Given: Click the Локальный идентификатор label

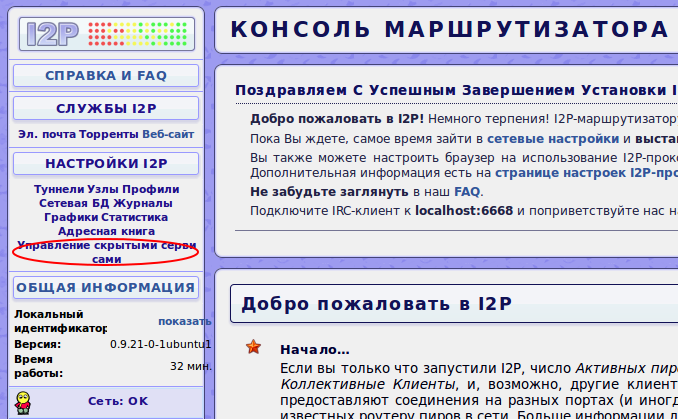Looking at the screenshot, I should [61, 321].
